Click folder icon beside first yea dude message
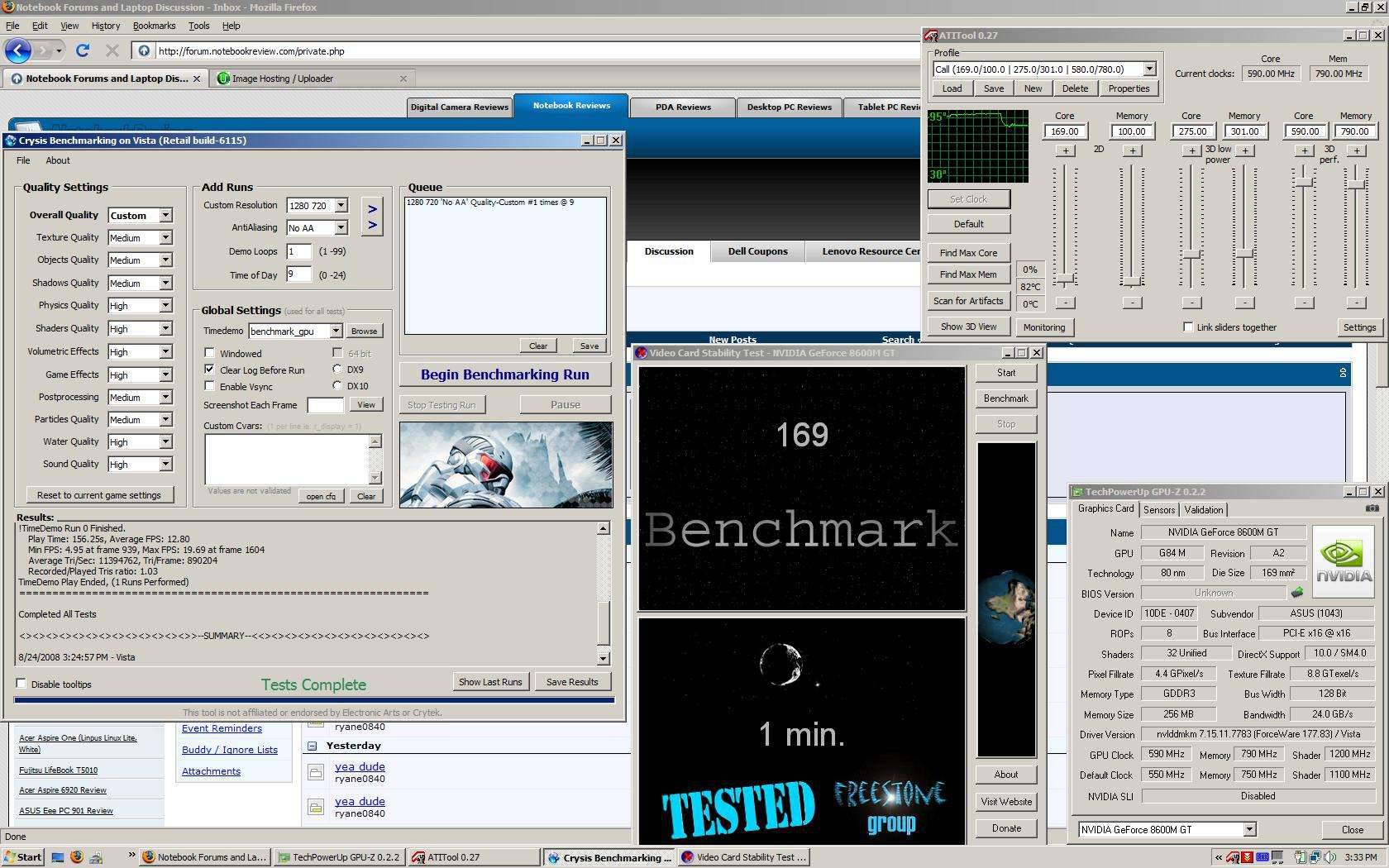The image size is (1389, 868). [x=315, y=772]
